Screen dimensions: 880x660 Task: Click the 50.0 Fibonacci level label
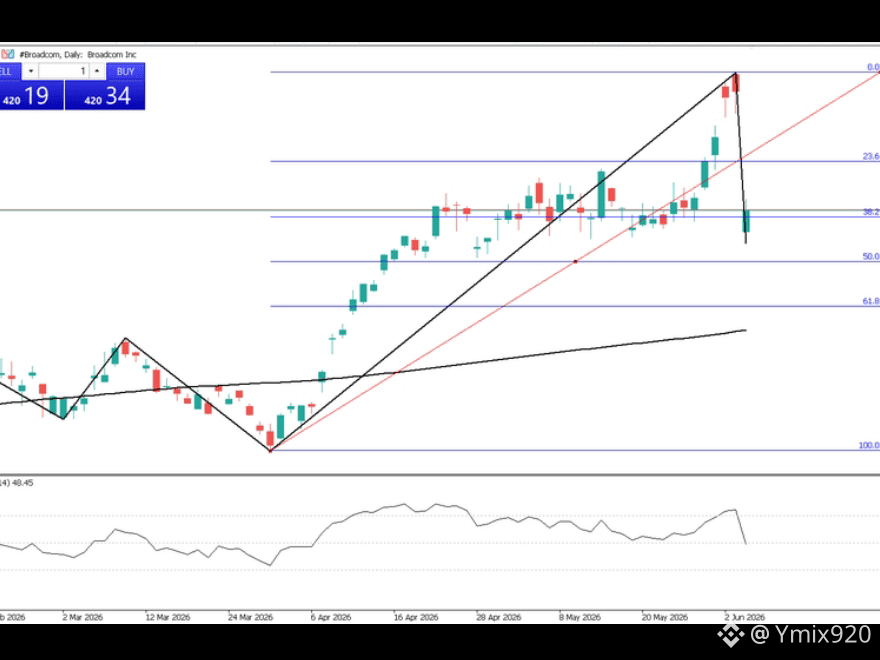(871, 256)
